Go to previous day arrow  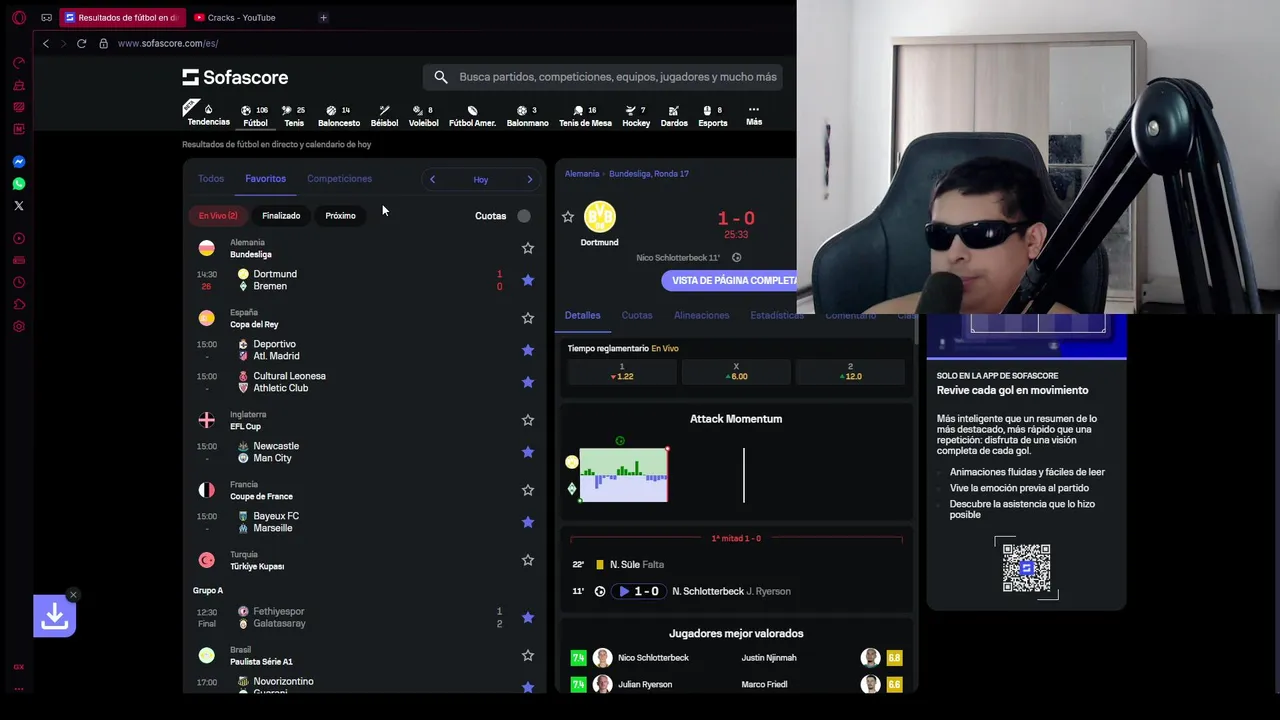point(432,179)
